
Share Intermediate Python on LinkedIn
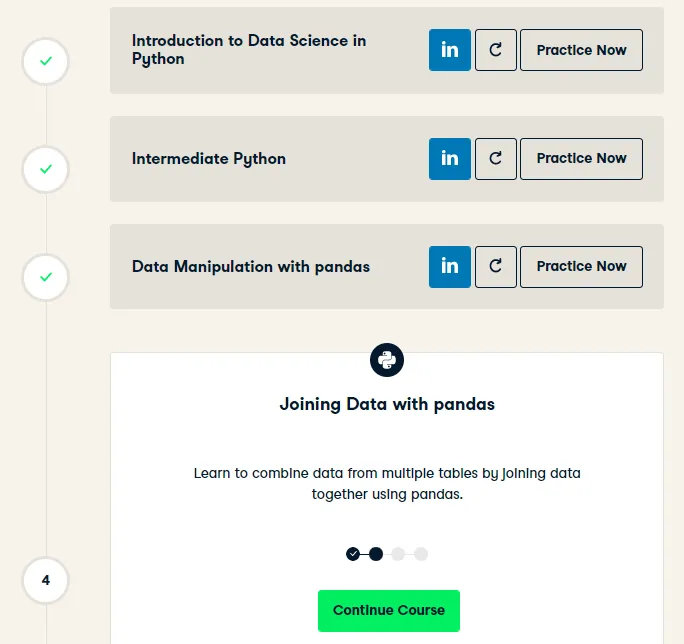click(450, 159)
